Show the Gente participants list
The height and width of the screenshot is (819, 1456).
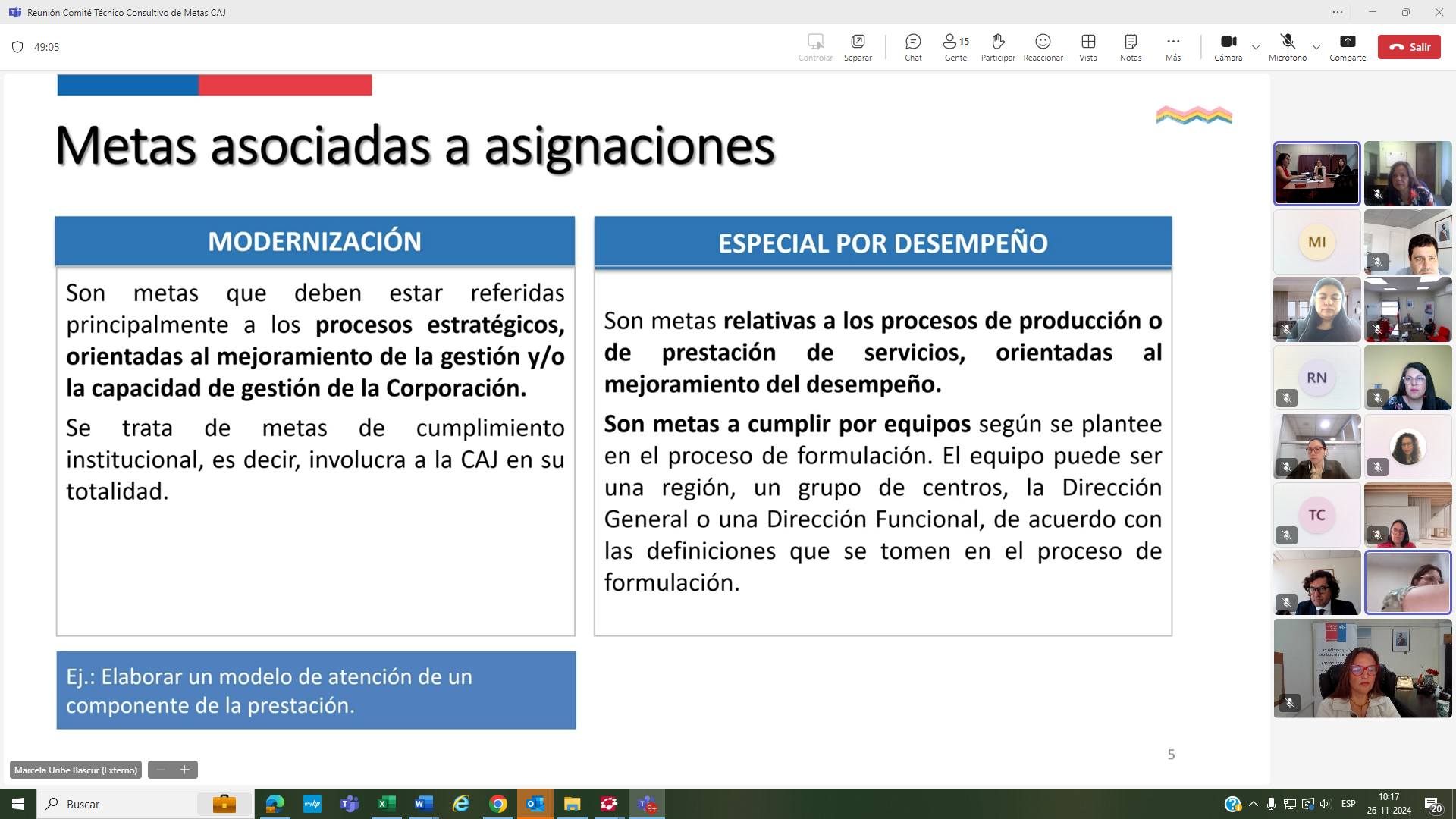coord(954,47)
